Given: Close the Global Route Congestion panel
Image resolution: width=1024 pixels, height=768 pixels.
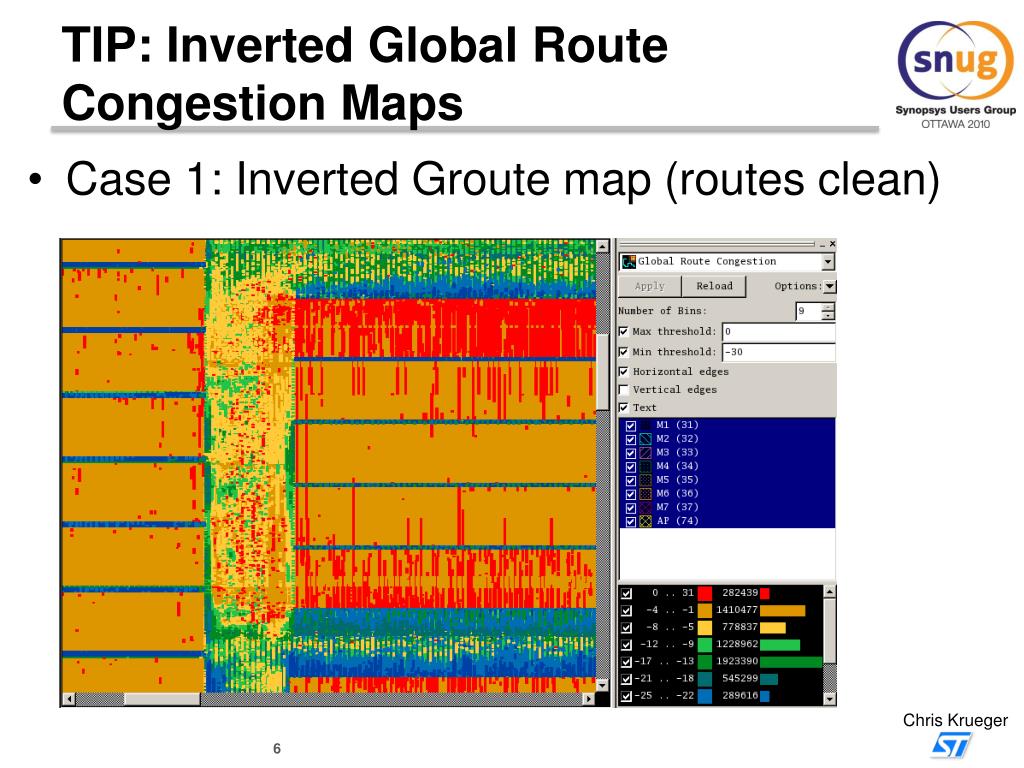Looking at the screenshot, I should click(832, 244).
